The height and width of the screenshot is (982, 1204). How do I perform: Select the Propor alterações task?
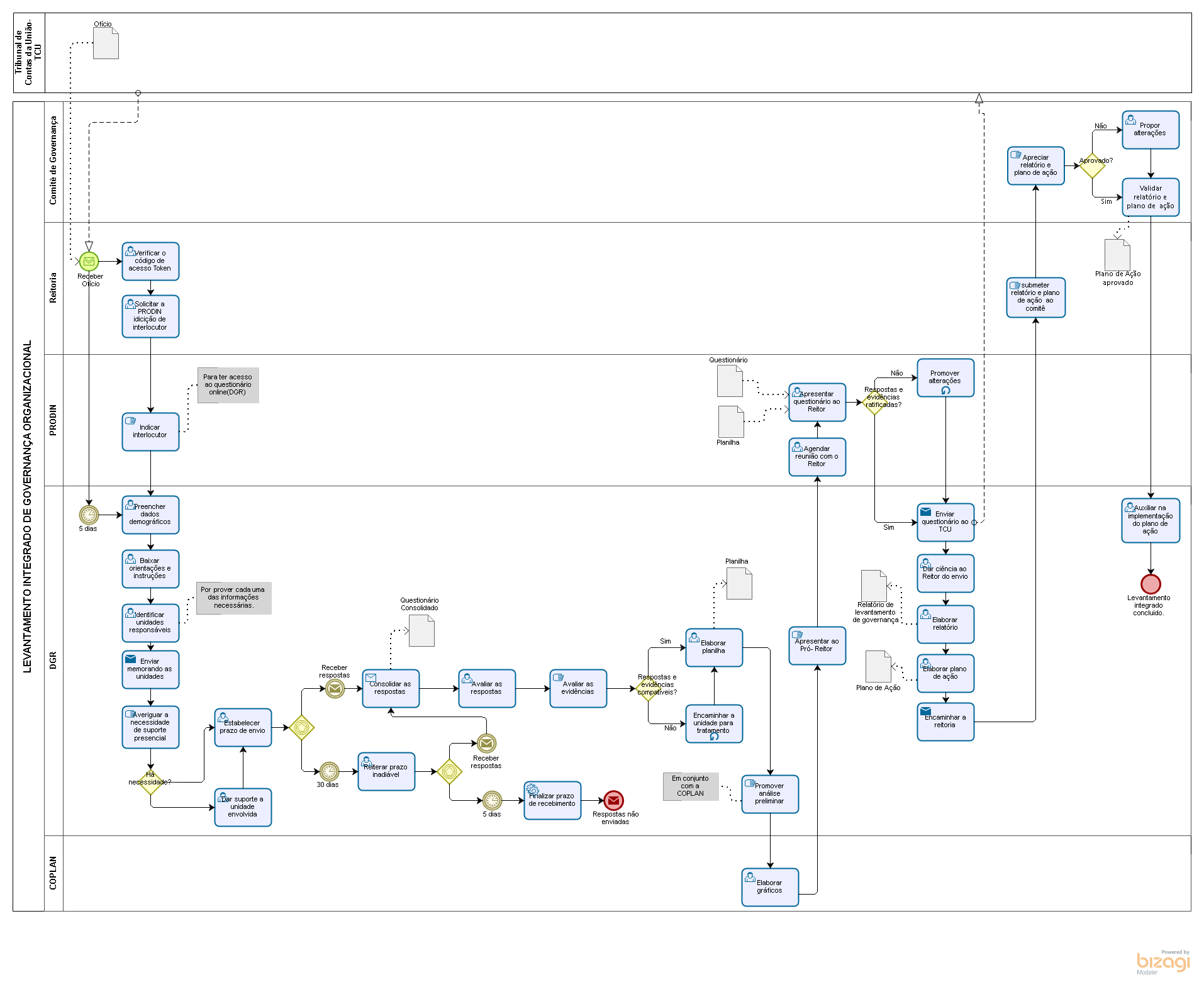point(1150,130)
